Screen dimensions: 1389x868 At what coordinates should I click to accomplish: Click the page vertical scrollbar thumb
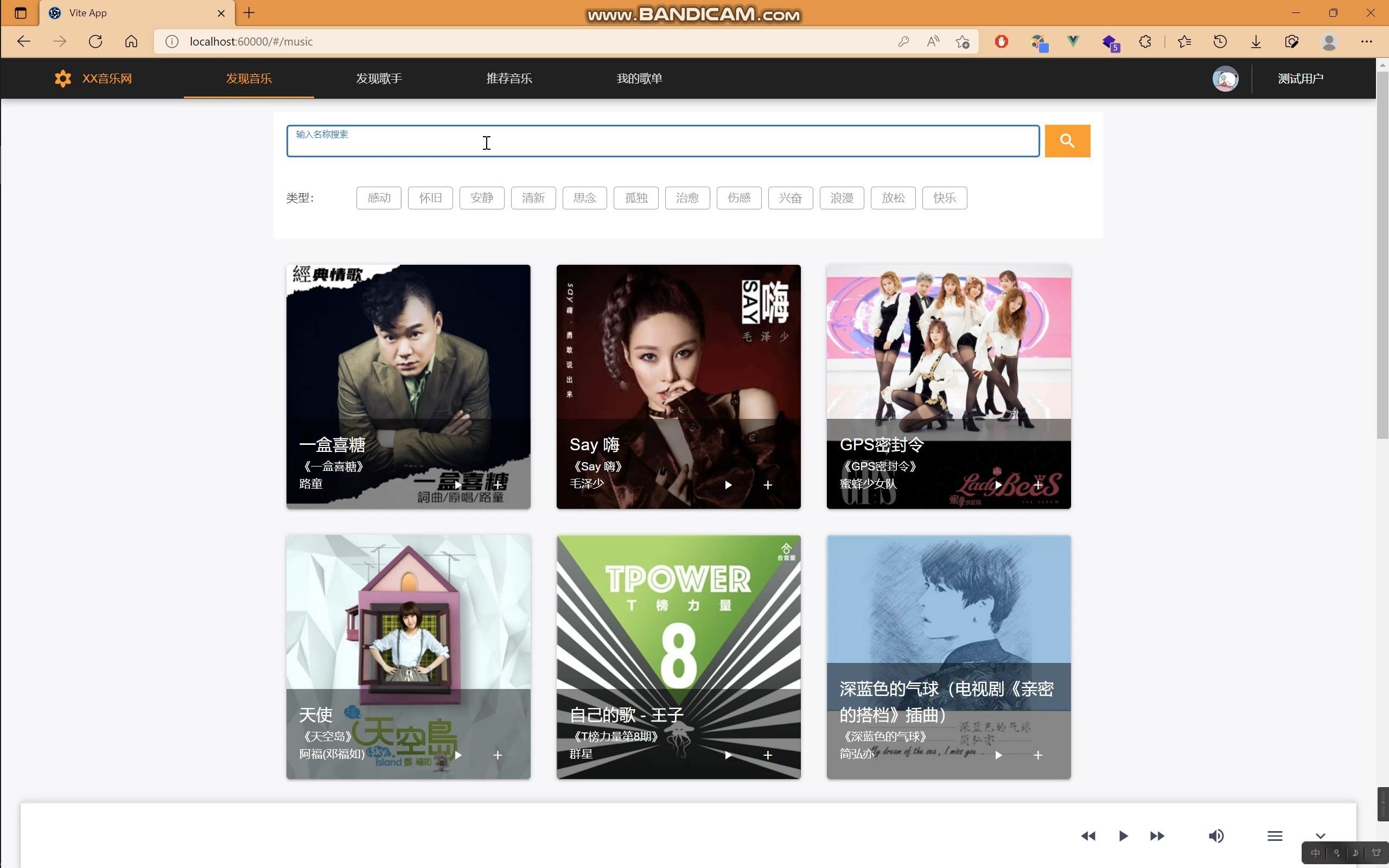coord(1382,255)
